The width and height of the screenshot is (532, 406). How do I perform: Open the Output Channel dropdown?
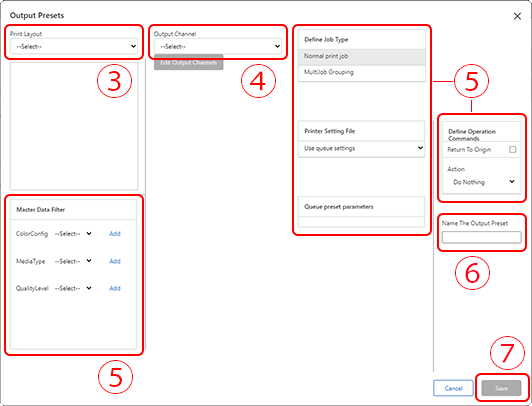coord(217,46)
